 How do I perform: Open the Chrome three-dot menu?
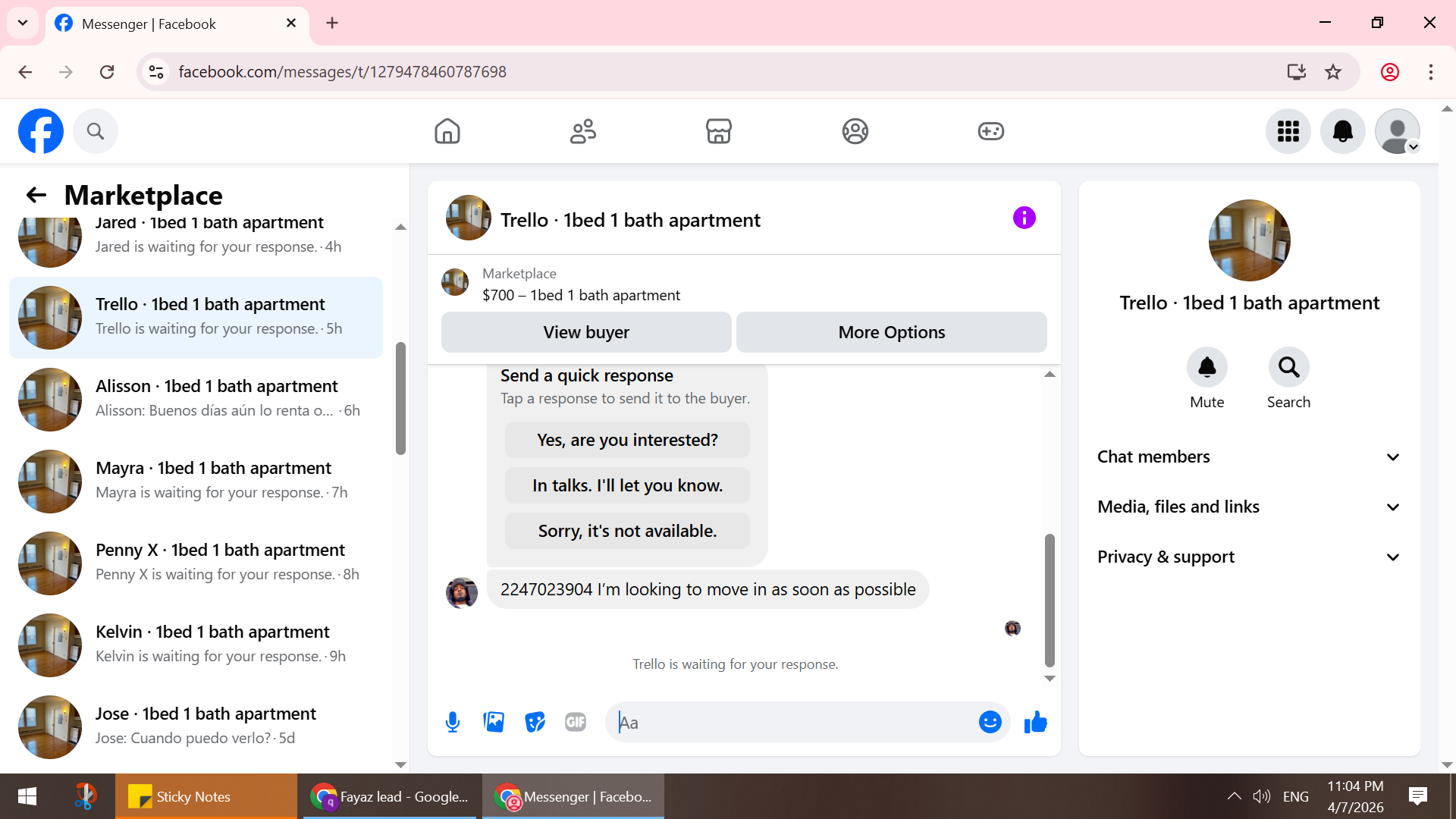pyautogui.click(x=1431, y=72)
